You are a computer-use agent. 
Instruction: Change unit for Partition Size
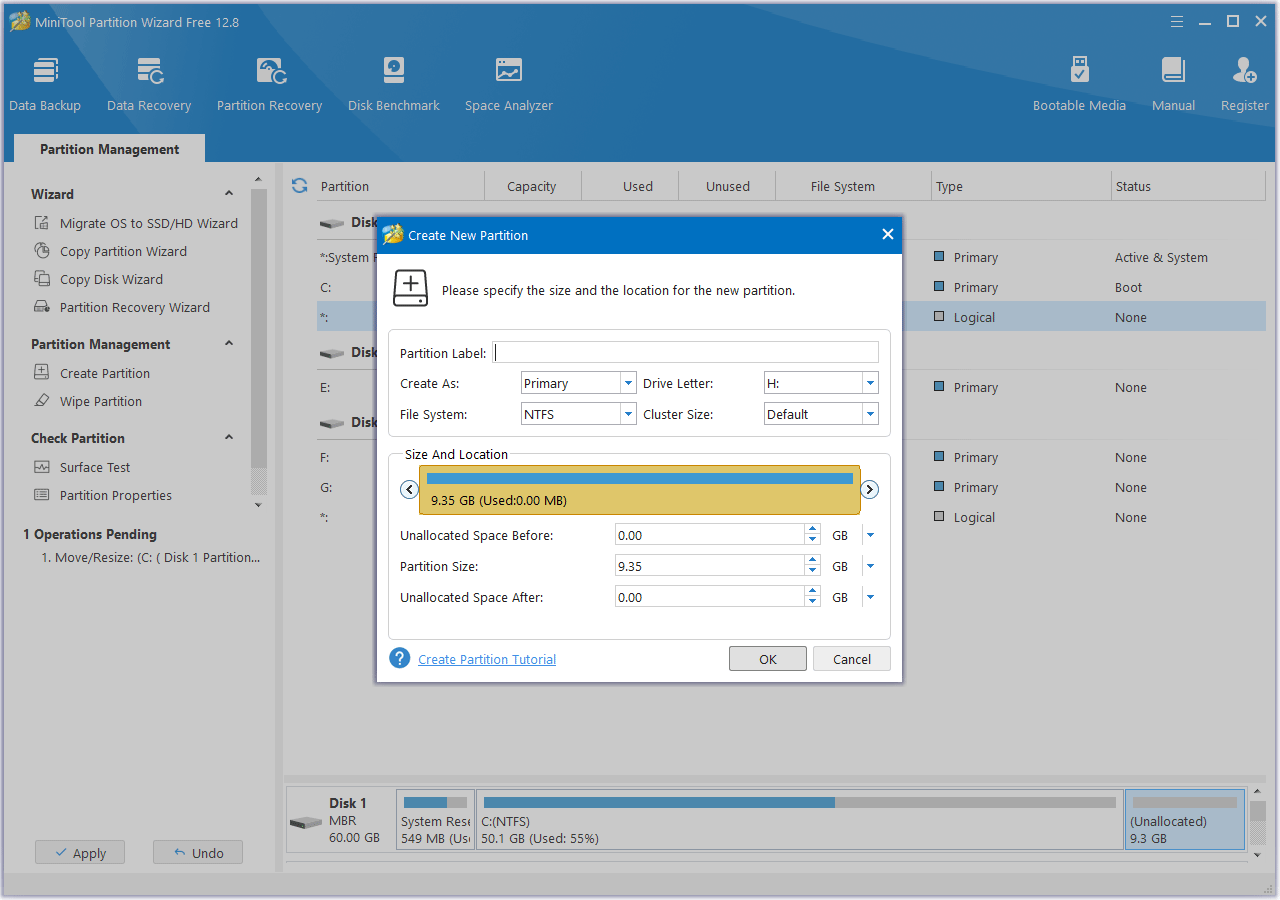coord(870,567)
